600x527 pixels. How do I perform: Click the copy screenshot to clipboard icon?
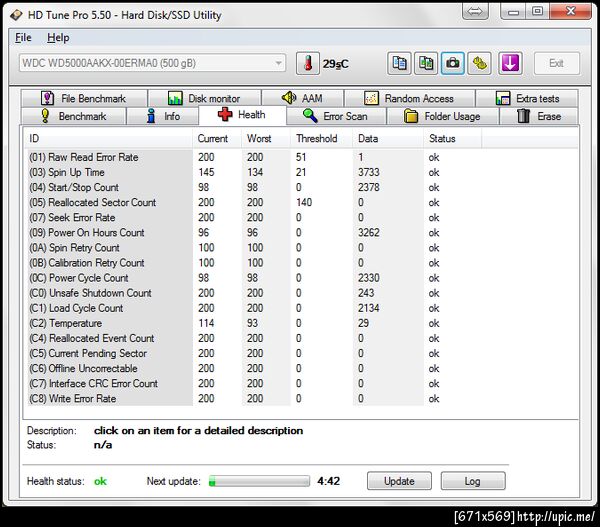[x=426, y=63]
